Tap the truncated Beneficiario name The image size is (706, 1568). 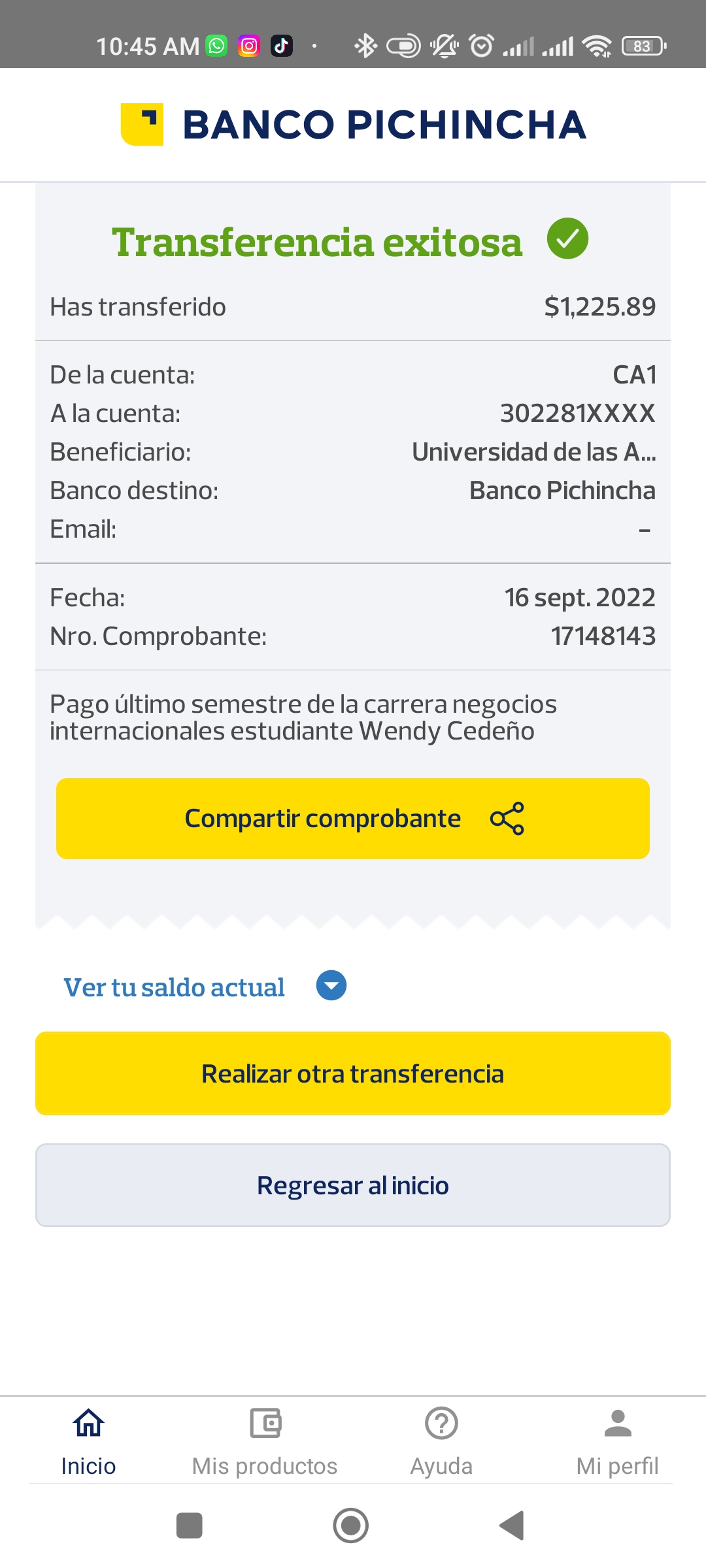533,452
